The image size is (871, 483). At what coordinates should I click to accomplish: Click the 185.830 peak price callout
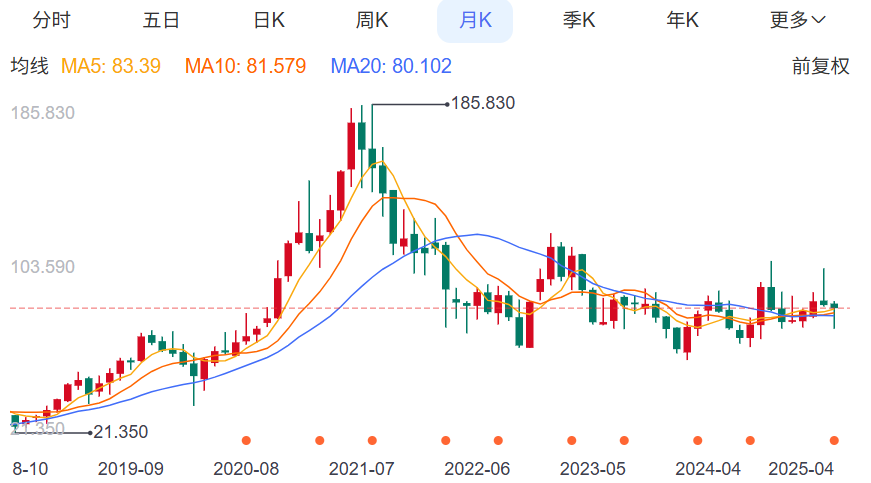(x=483, y=103)
